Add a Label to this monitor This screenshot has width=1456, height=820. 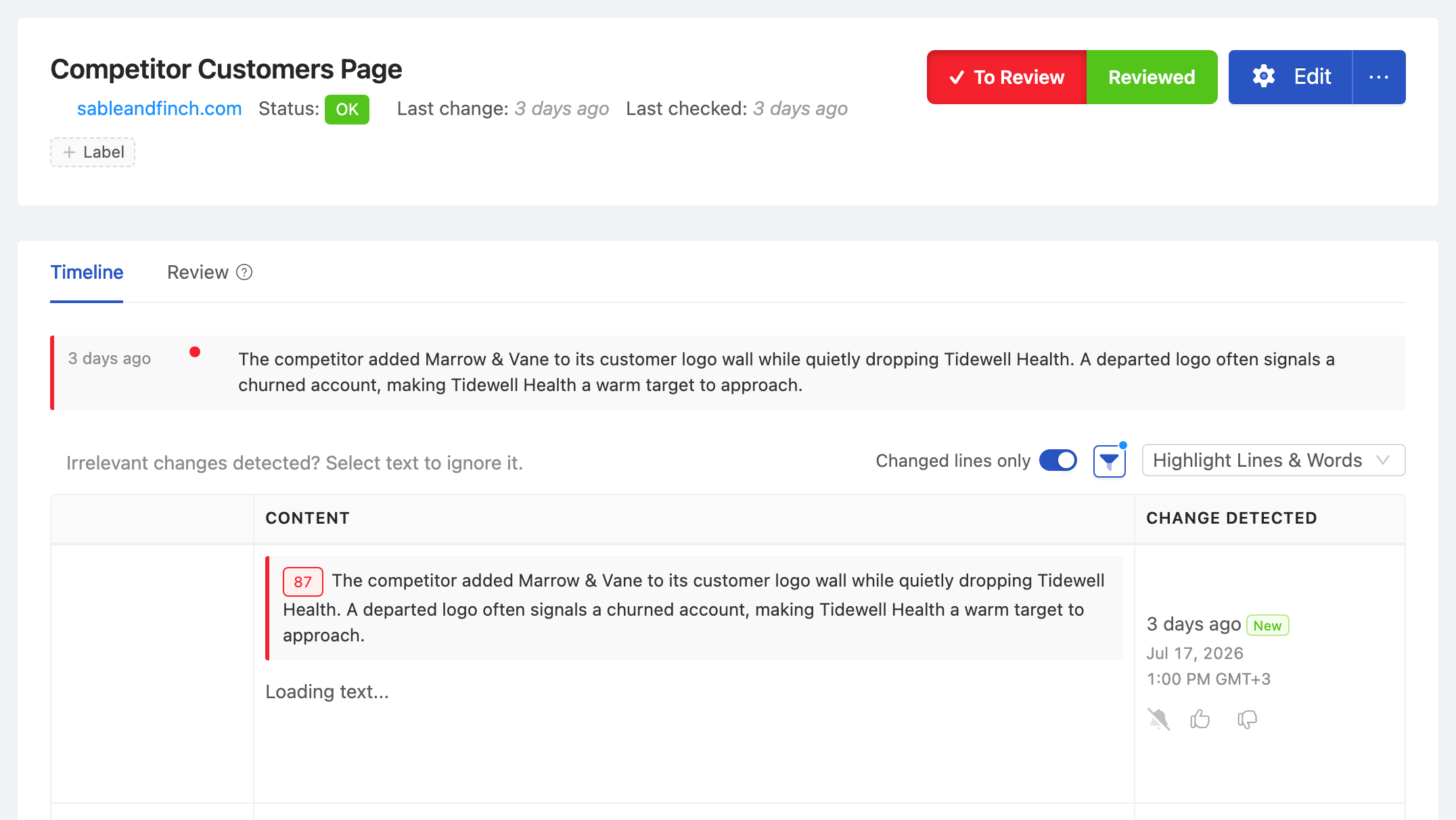click(x=93, y=152)
